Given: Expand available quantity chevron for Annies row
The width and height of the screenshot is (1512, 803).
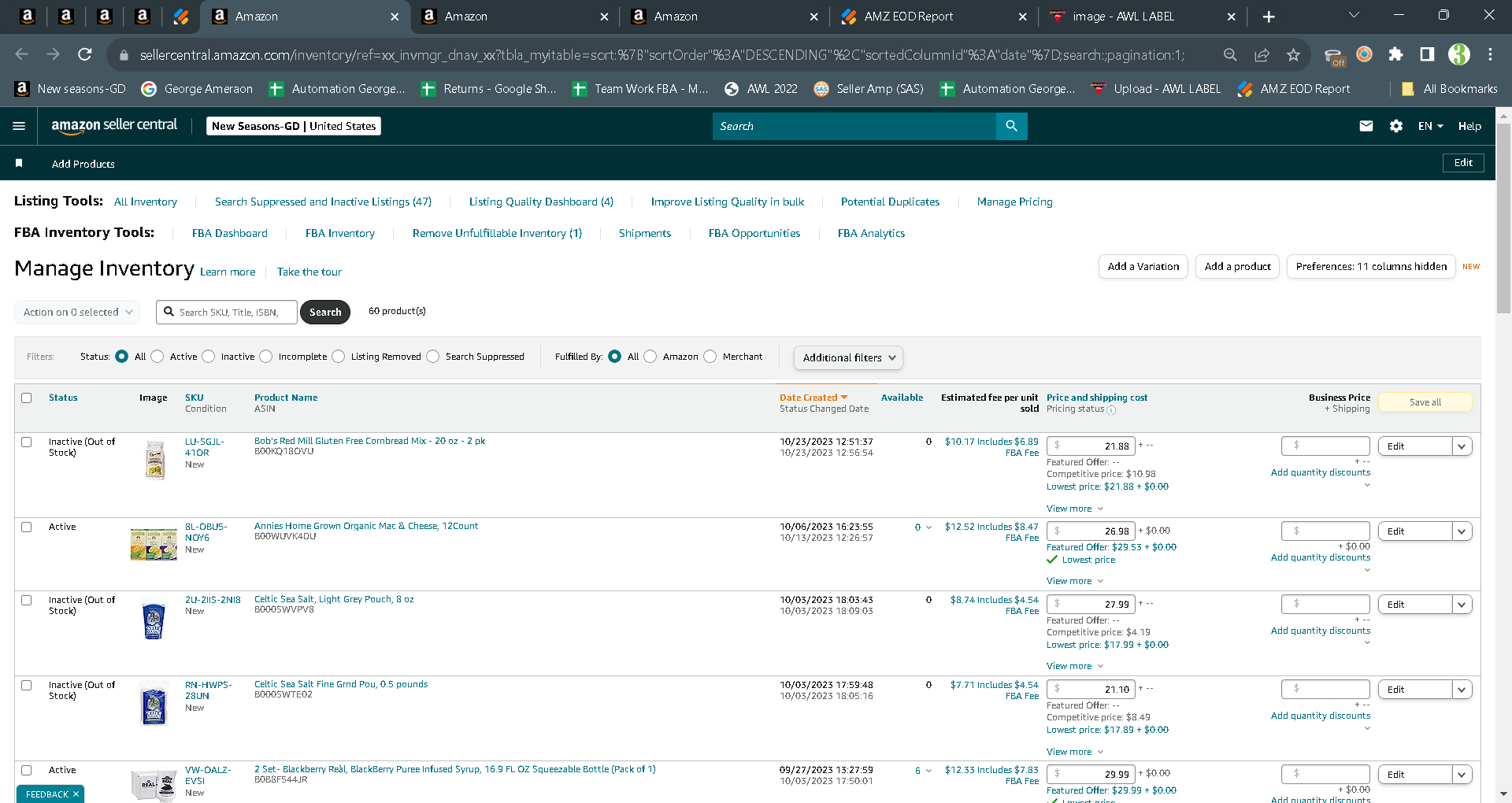Looking at the screenshot, I should point(928,527).
